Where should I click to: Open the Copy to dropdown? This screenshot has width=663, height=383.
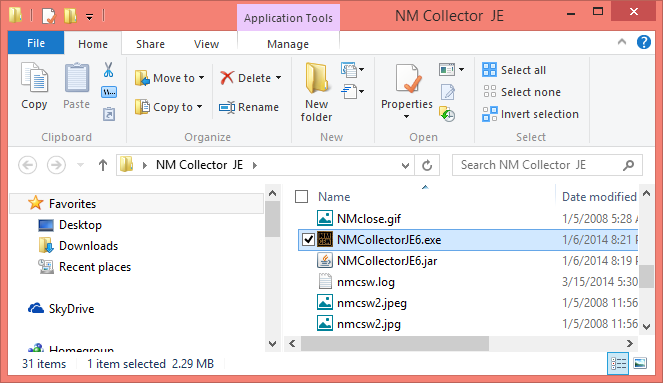pyautogui.click(x=169, y=107)
